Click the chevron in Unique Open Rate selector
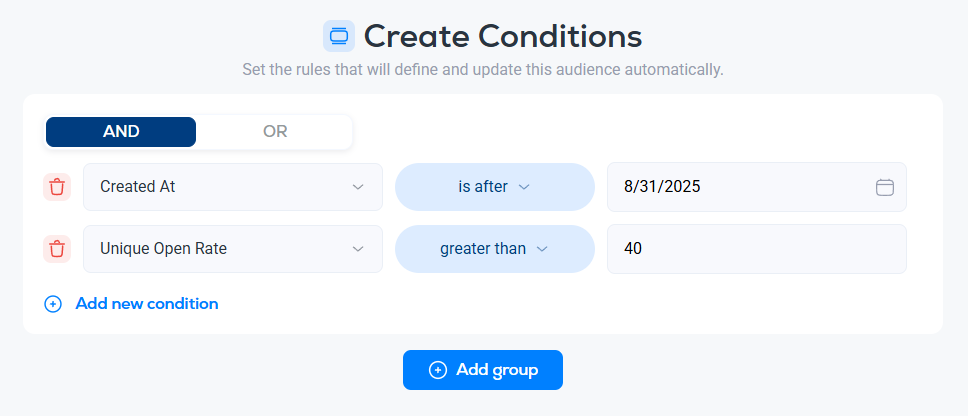Image resolution: width=968 pixels, height=416 pixels. tap(358, 249)
